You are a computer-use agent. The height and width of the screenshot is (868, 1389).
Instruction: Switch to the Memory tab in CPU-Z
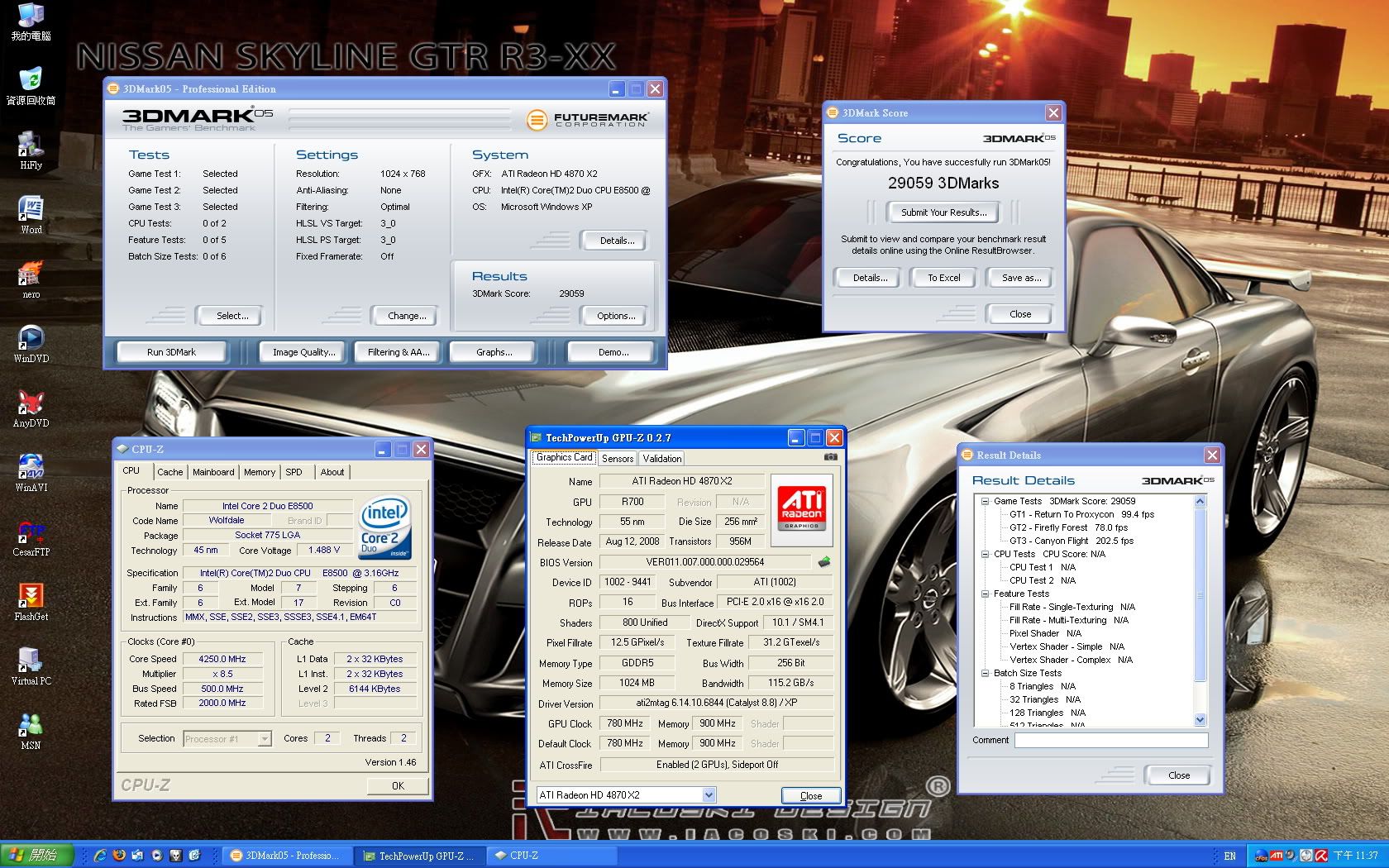click(260, 472)
